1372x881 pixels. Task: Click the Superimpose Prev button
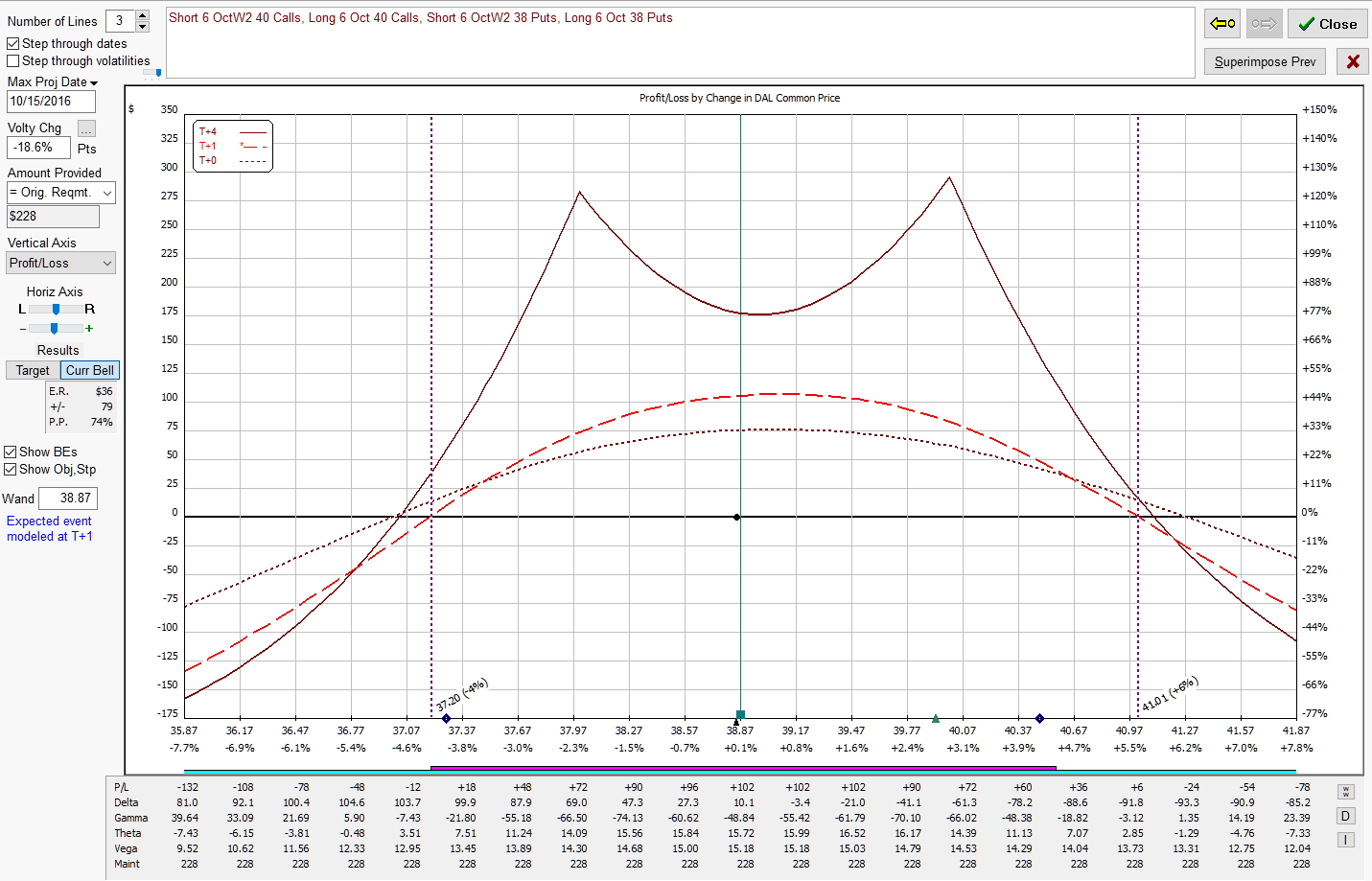tap(1265, 62)
